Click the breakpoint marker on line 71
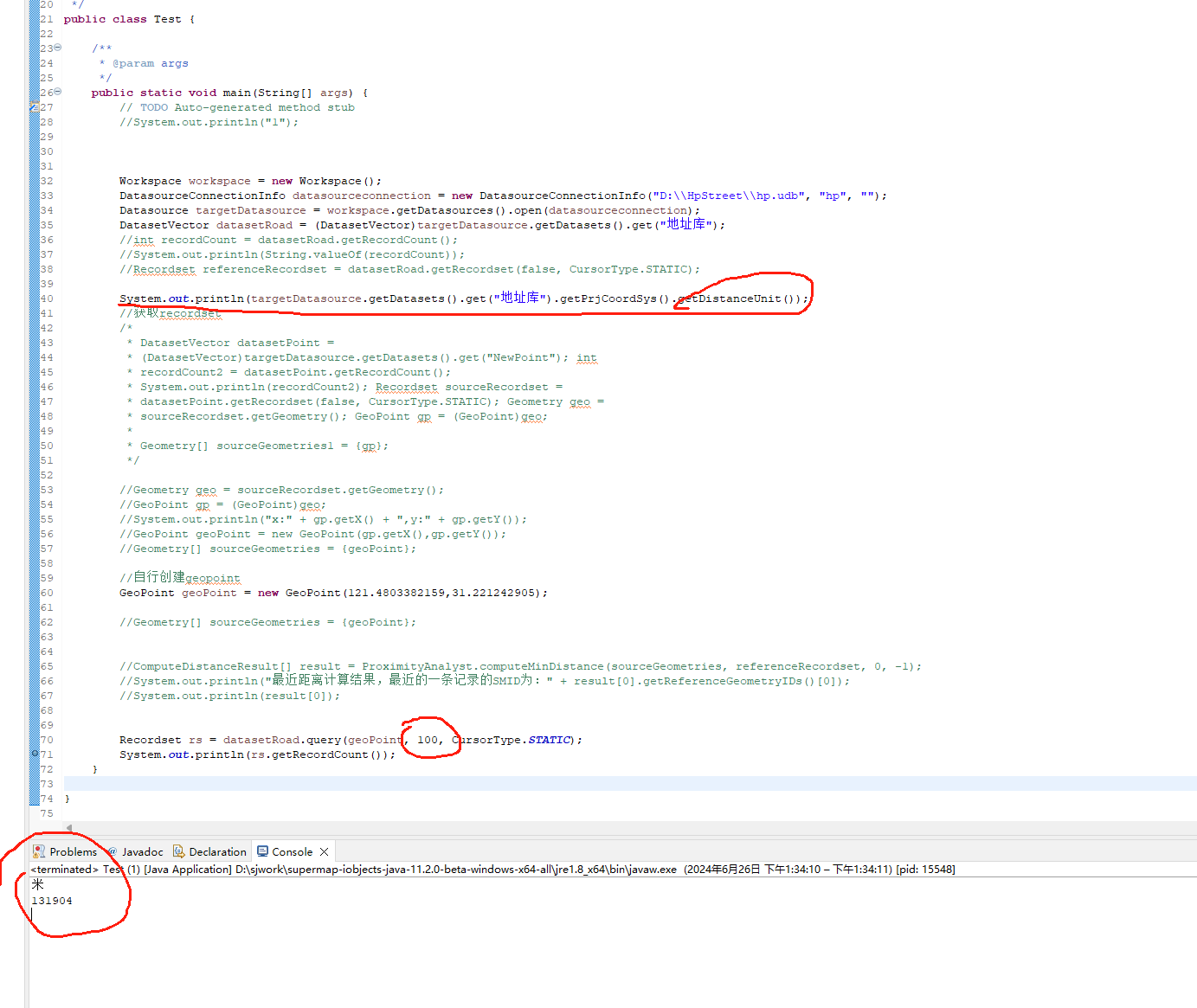Image resolution: width=1197 pixels, height=1008 pixels. coord(35,754)
